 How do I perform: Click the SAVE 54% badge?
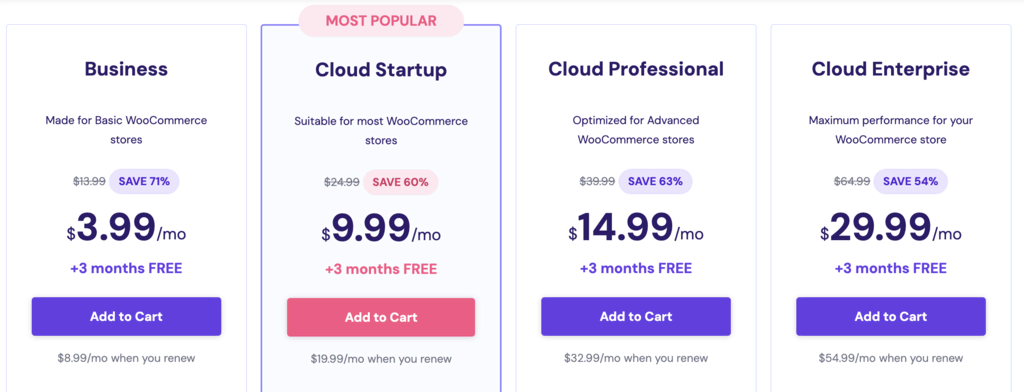(910, 182)
